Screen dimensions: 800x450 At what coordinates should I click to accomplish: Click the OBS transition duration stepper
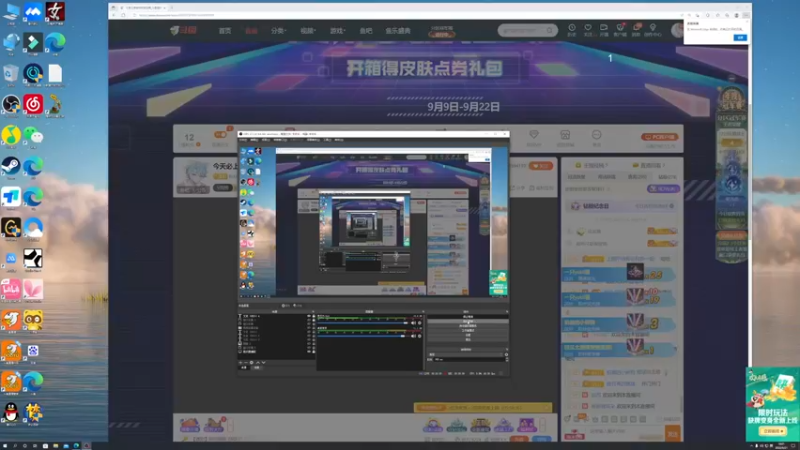[x=507, y=359]
